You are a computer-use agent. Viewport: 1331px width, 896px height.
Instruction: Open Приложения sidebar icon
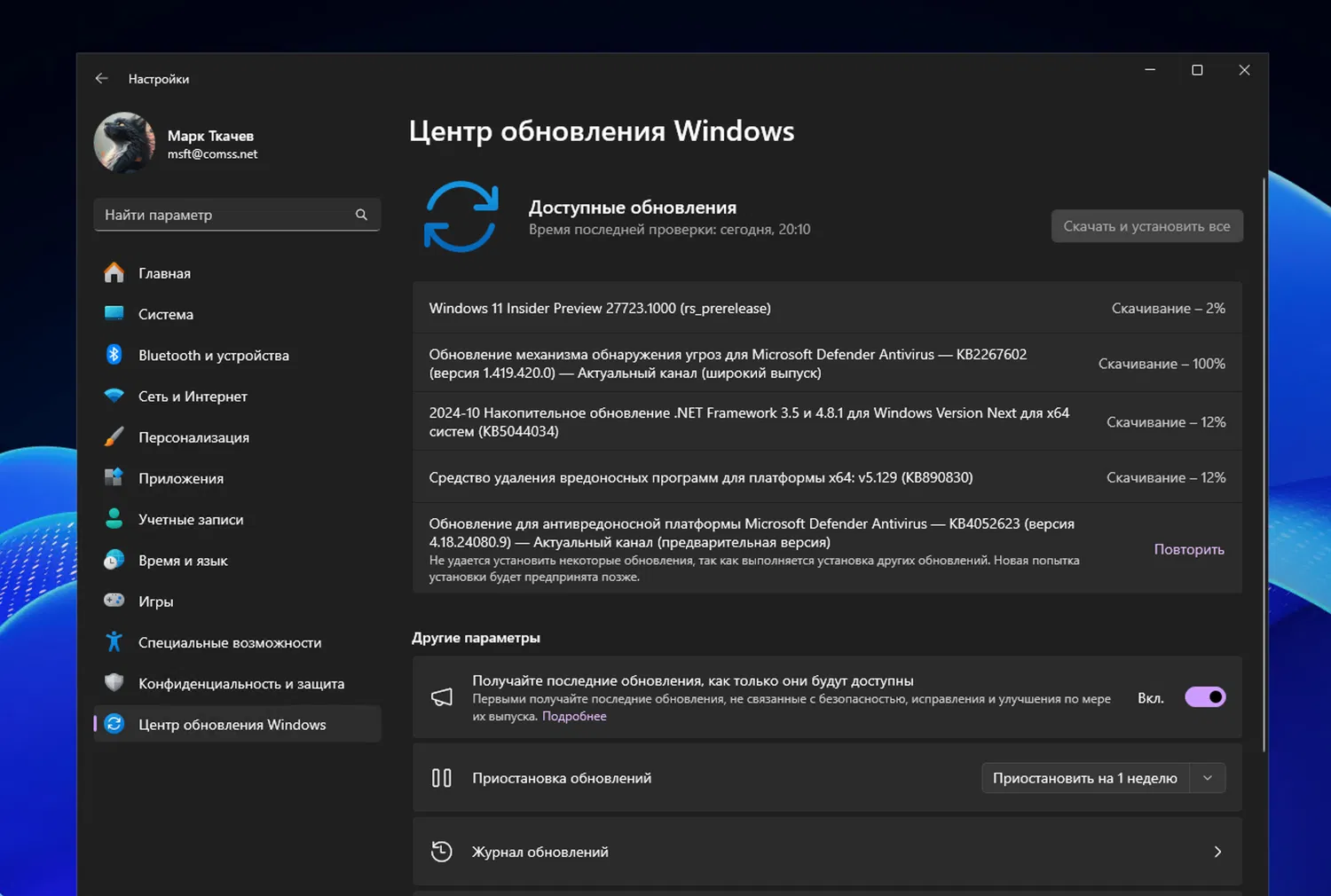point(114,477)
